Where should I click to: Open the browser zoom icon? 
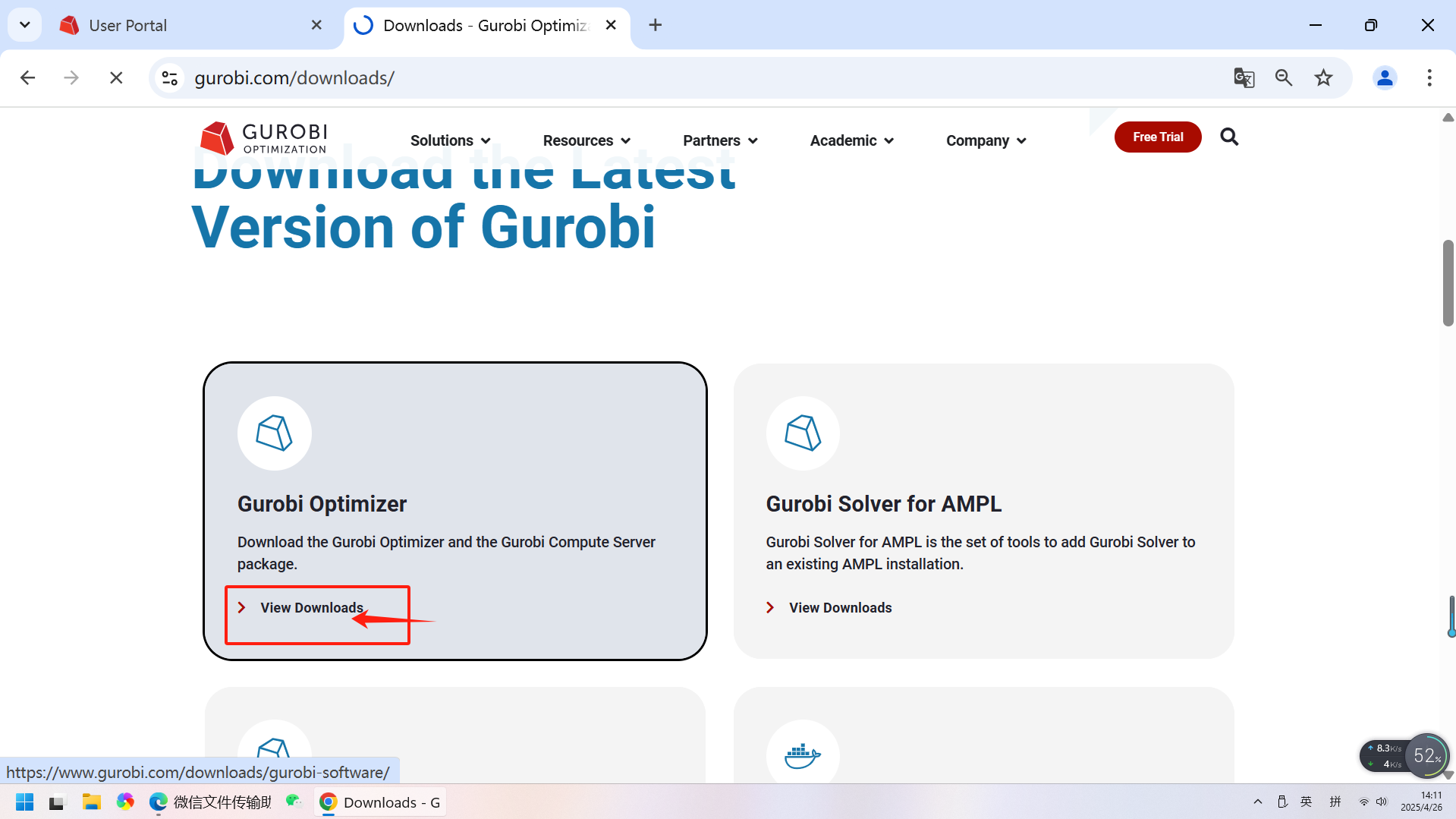tap(1284, 77)
